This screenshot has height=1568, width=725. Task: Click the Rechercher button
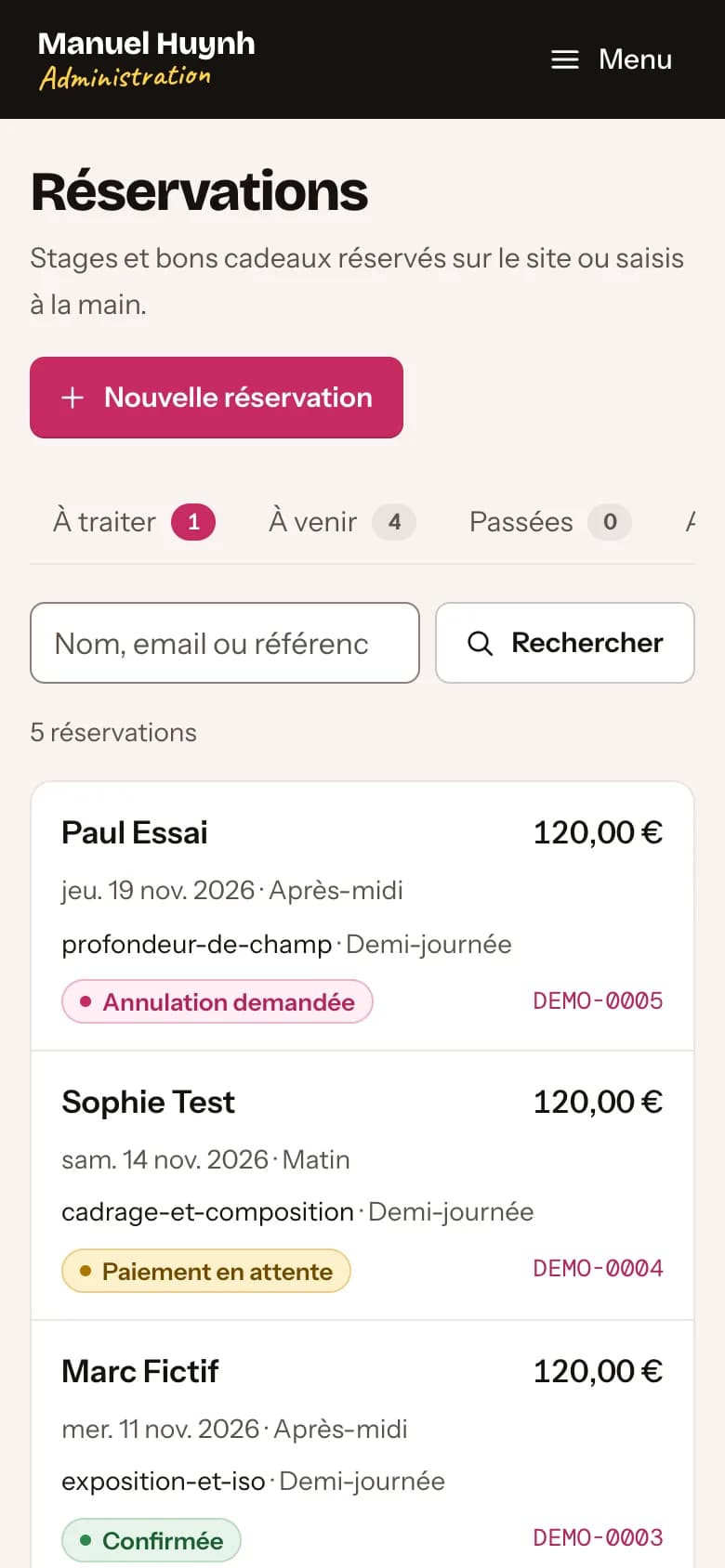[x=565, y=643]
